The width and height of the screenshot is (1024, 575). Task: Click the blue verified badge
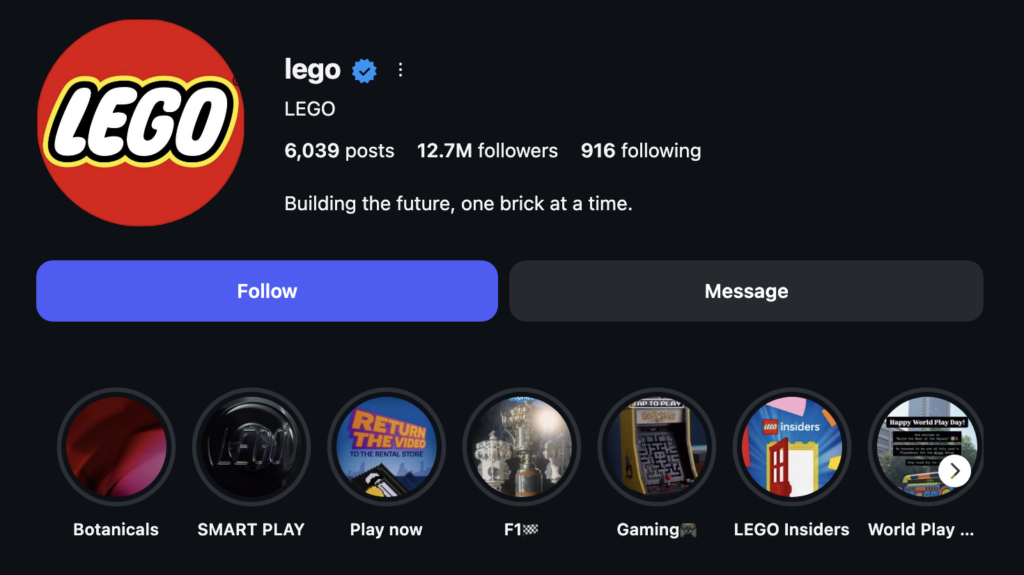click(365, 70)
